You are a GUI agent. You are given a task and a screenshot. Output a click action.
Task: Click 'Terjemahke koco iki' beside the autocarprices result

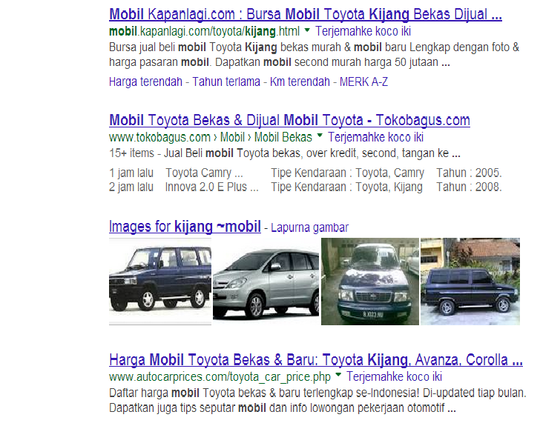394,376
